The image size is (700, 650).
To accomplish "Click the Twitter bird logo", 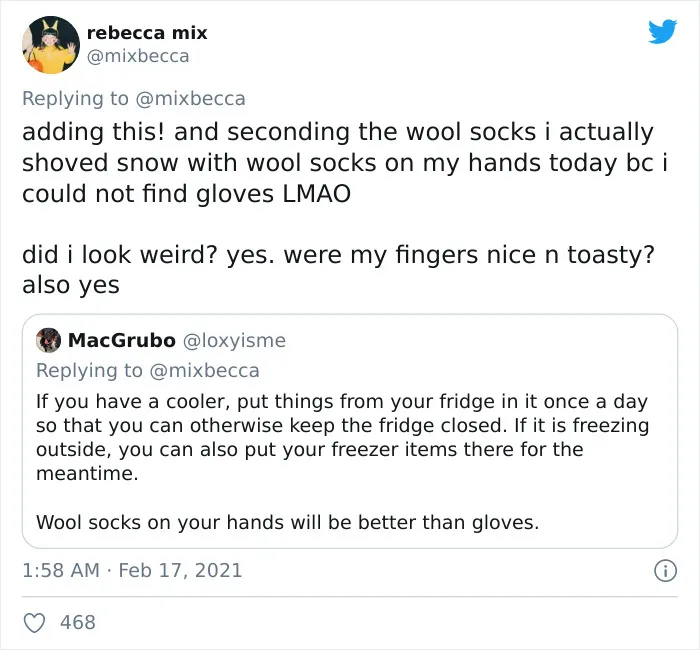I will (662, 31).
